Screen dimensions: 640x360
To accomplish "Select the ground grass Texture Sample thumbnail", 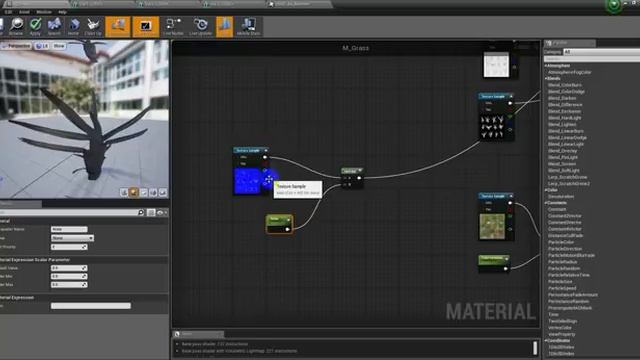I will (492, 227).
